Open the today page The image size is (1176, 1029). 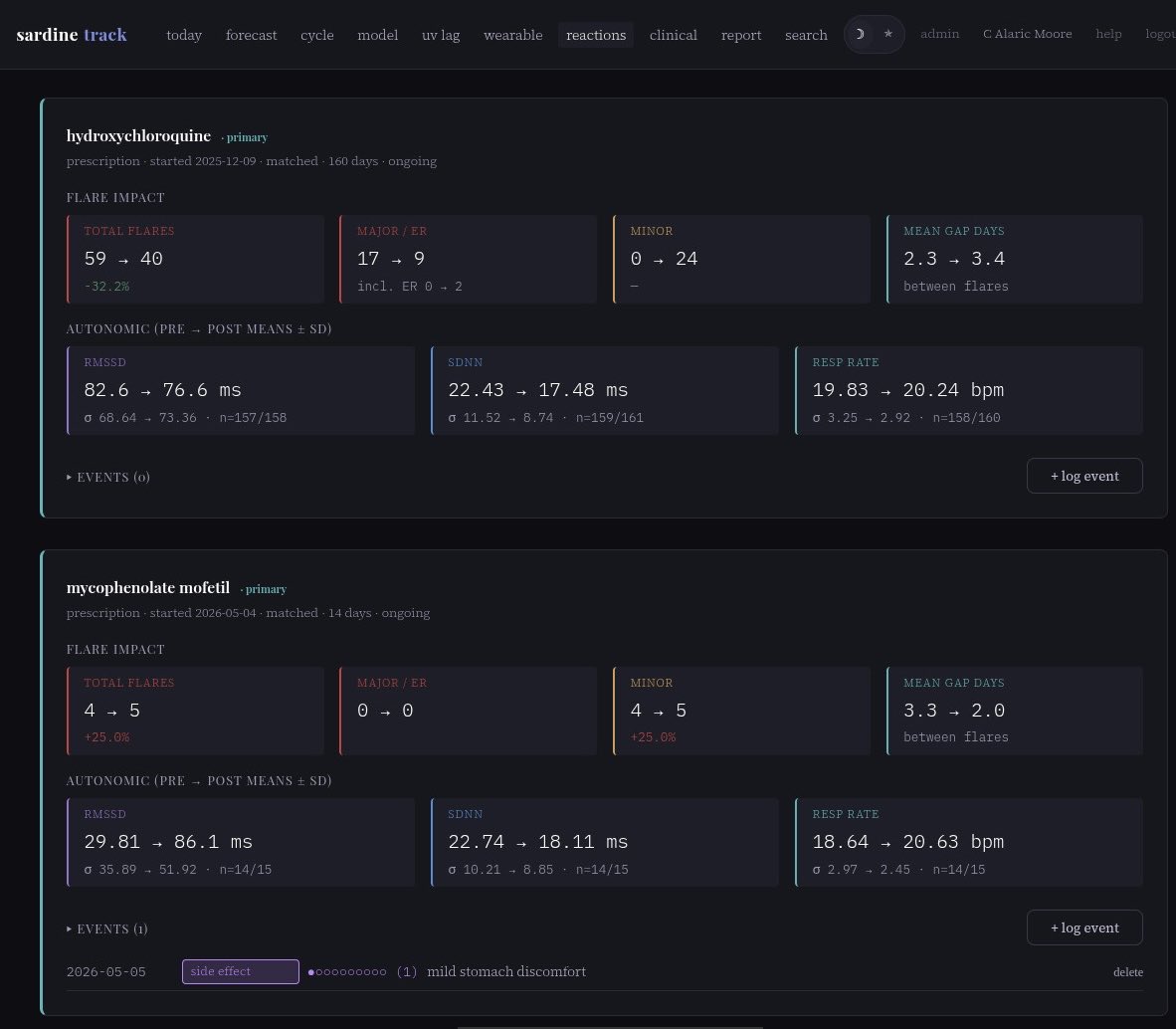[184, 35]
